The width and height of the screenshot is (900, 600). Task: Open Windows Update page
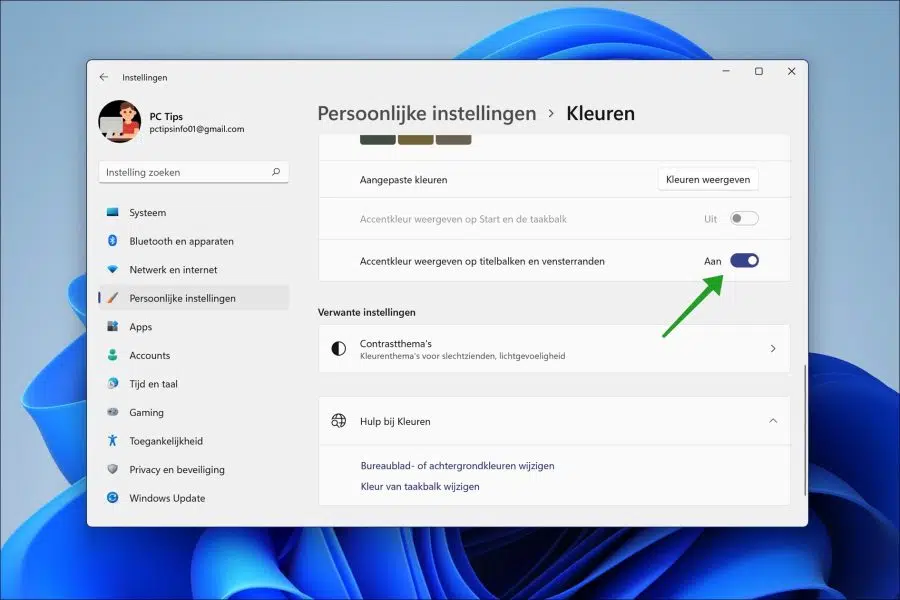(x=194, y=498)
